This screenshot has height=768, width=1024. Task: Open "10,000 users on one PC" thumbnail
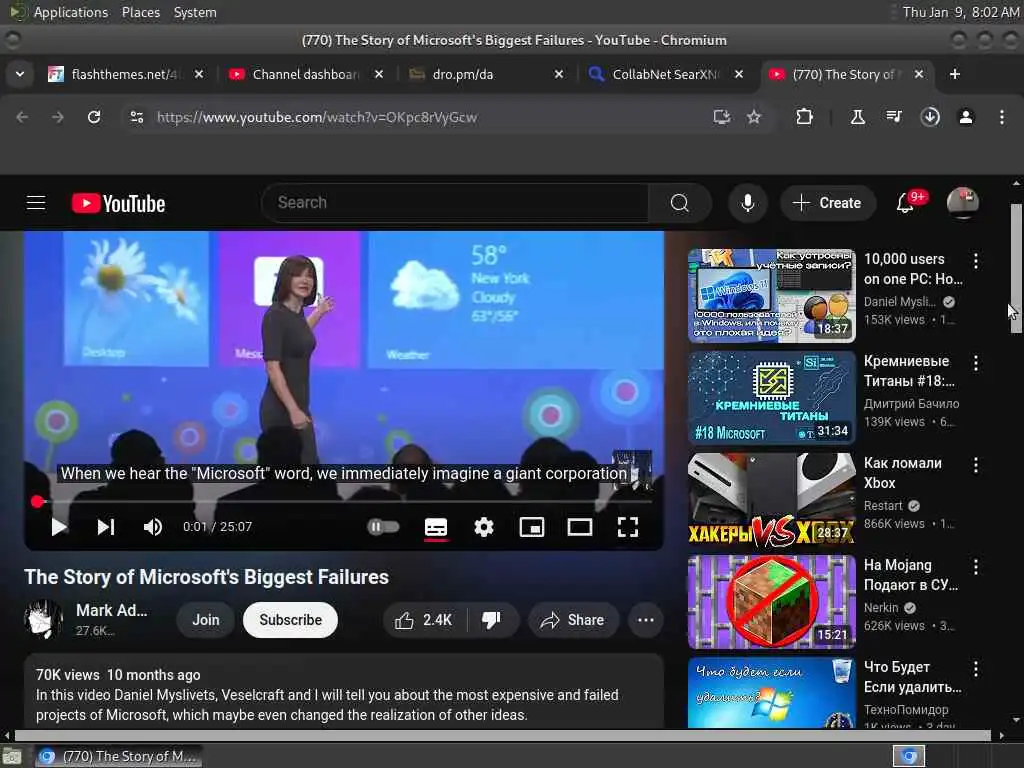771,296
